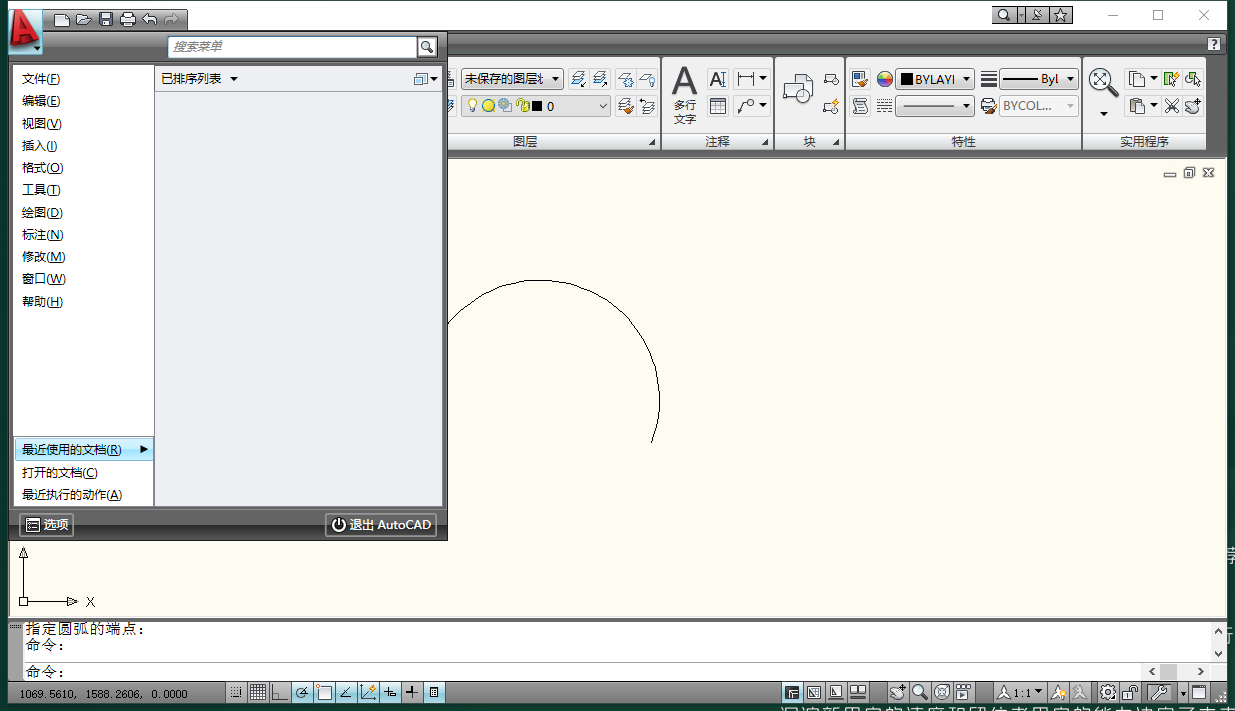Click the match properties icon
The height and width of the screenshot is (711, 1235).
click(860, 79)
